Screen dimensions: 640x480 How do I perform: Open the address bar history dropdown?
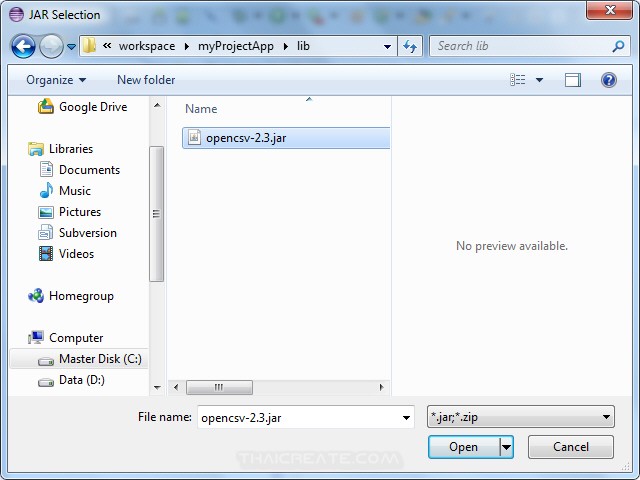(x=387, y=47)
